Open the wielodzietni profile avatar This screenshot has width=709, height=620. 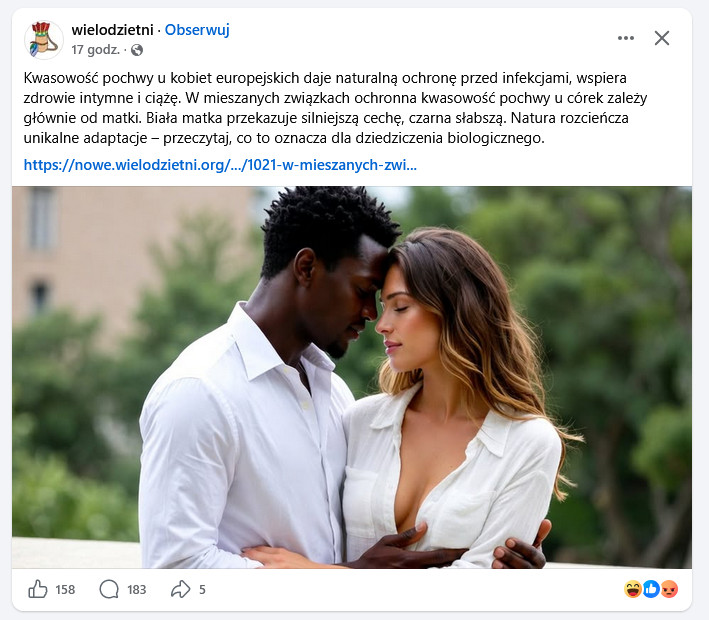[x=43, y=40]
